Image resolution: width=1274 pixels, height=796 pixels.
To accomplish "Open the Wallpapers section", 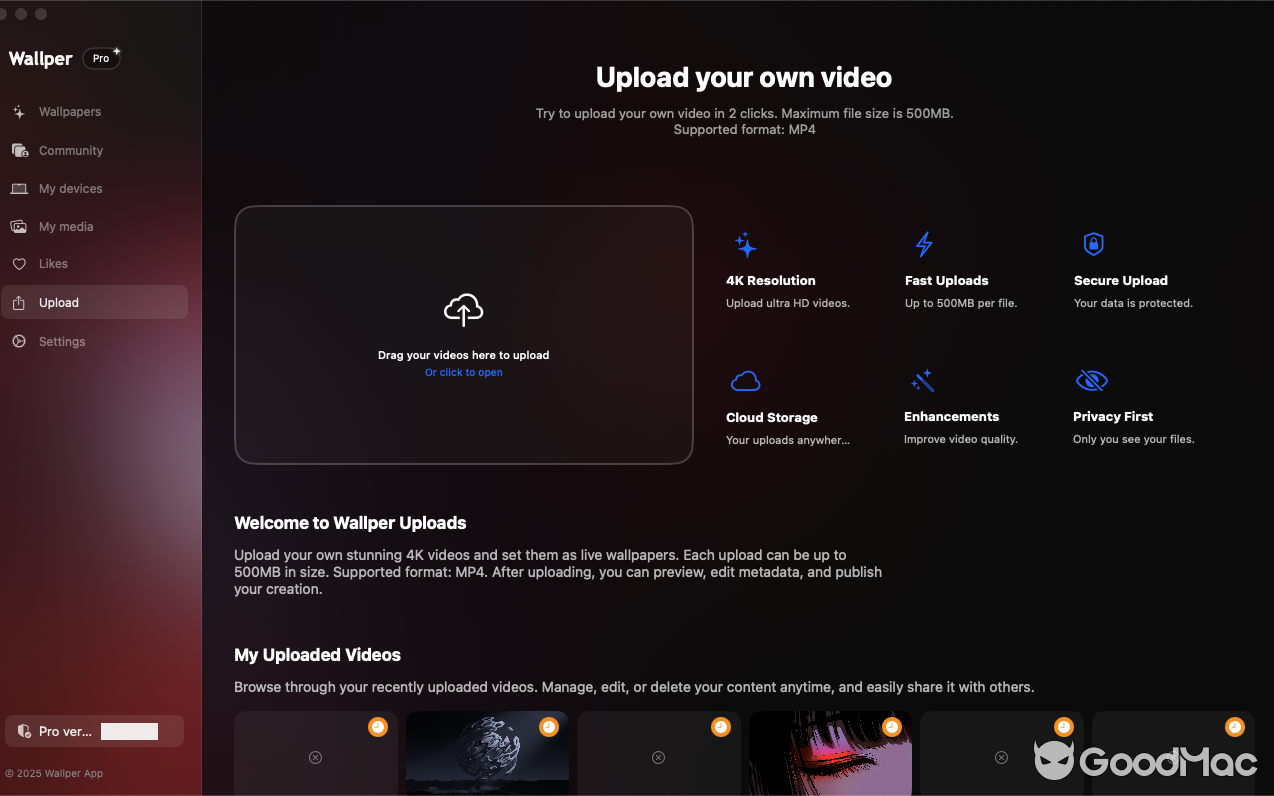I will [20, 111].
